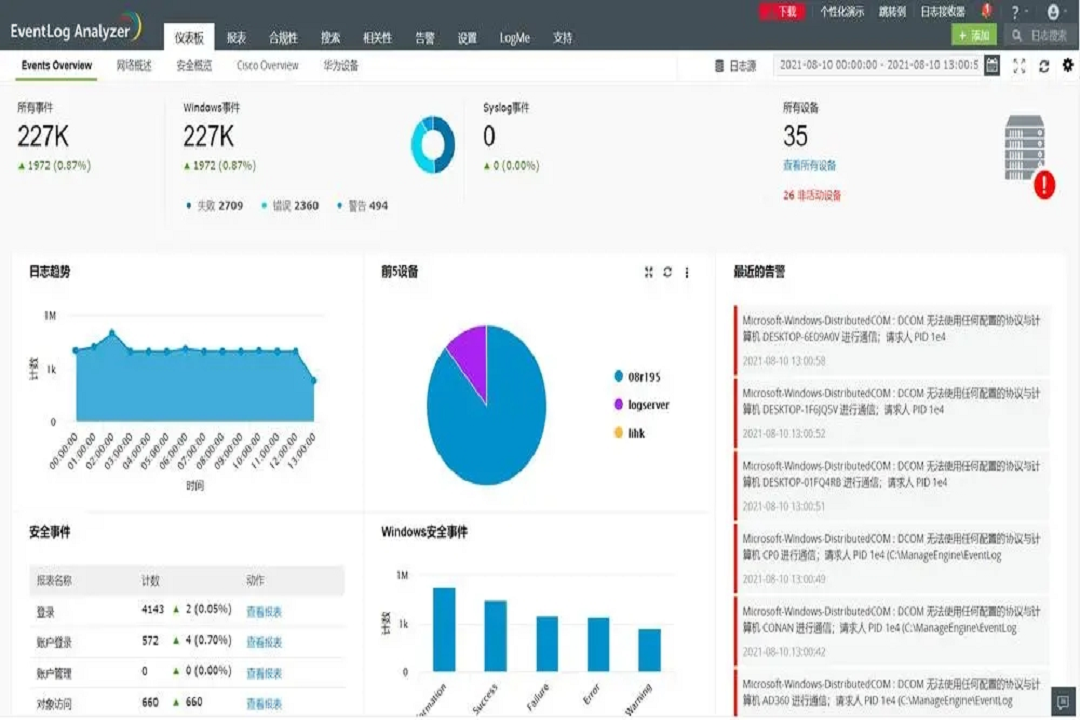The height and width of the screenshot is (720, 1080).
Task: Click the 26 非活动设备 red link
Action: click(x=812, y=195)
